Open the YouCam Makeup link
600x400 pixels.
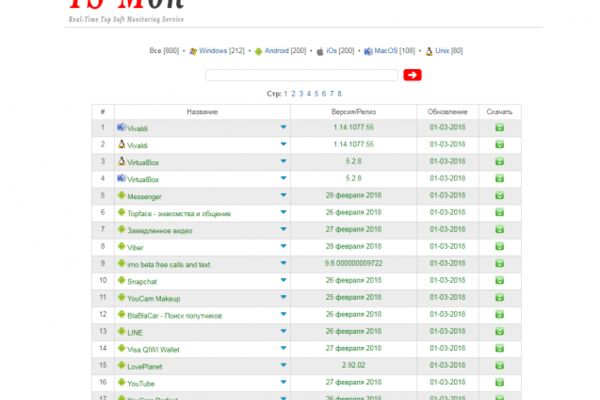(x=153, y=298)
